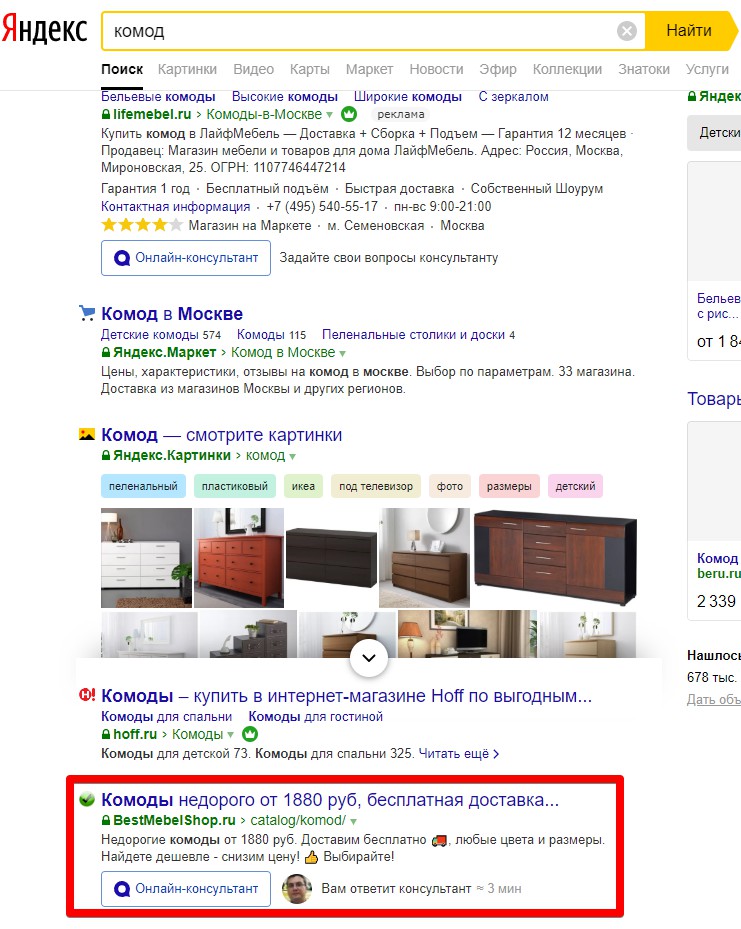Click the green crown badge next to lifemebel.ru
This screenshot has width=741, height=929.
coord(349,114)
